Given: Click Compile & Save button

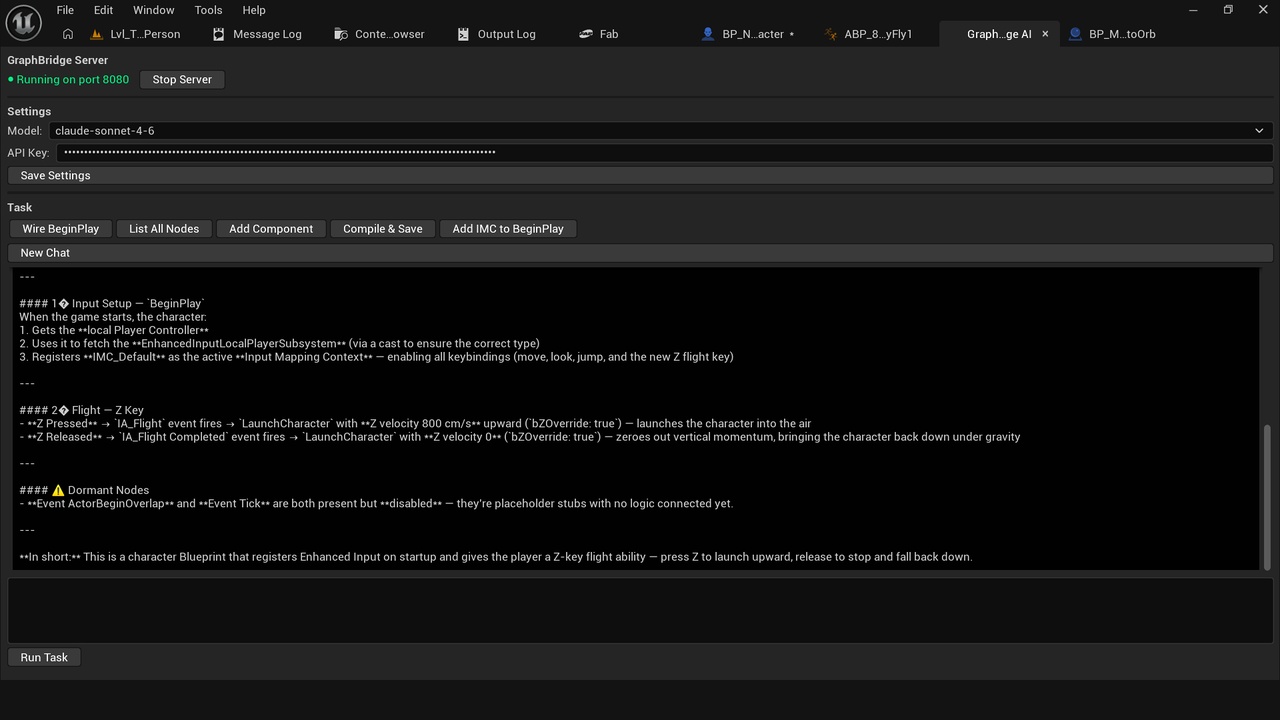Looking at the screenshot, I should (x=383, y=229).
